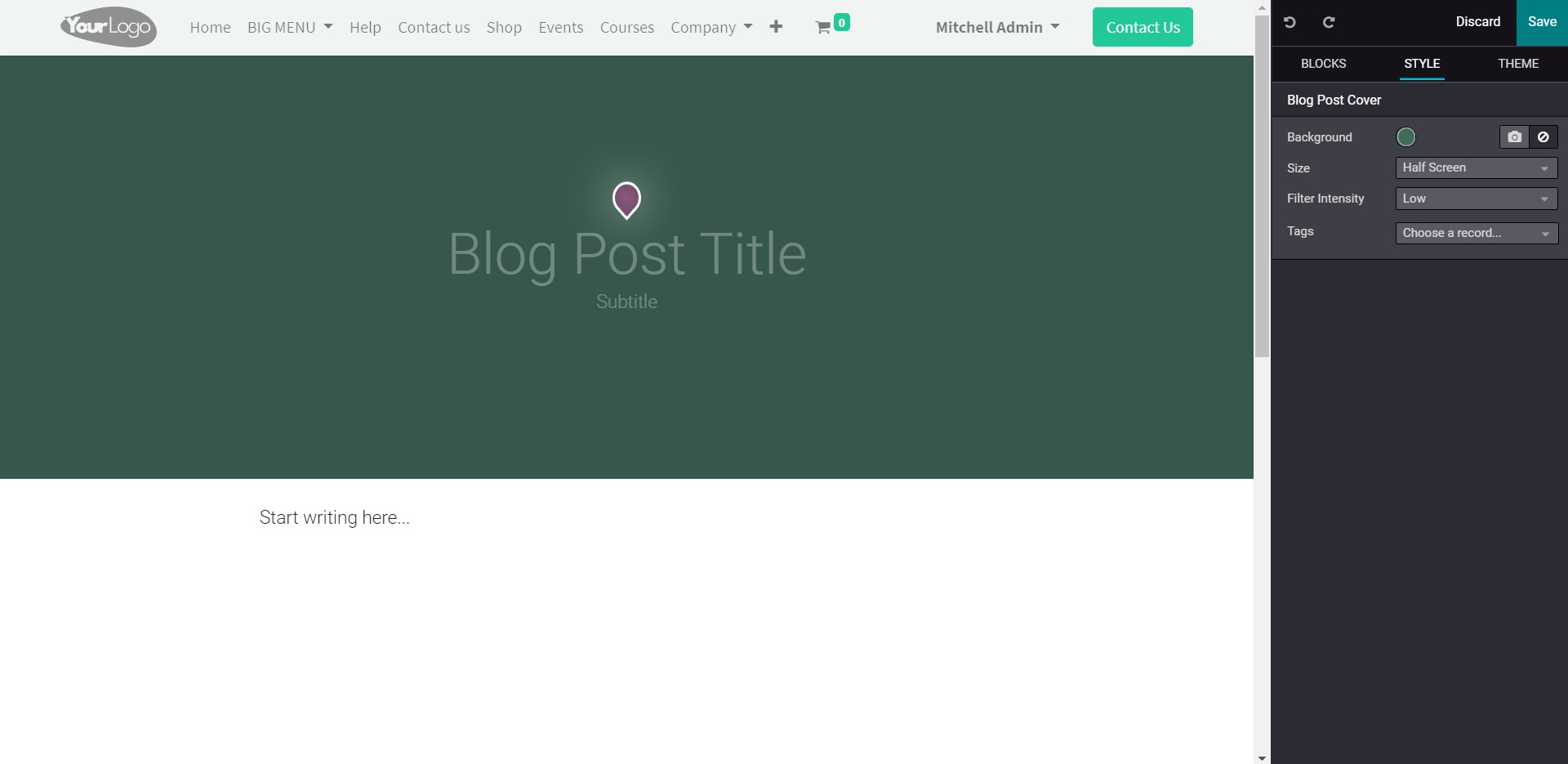Remove background with the ban icon

tap(1543, 137)
